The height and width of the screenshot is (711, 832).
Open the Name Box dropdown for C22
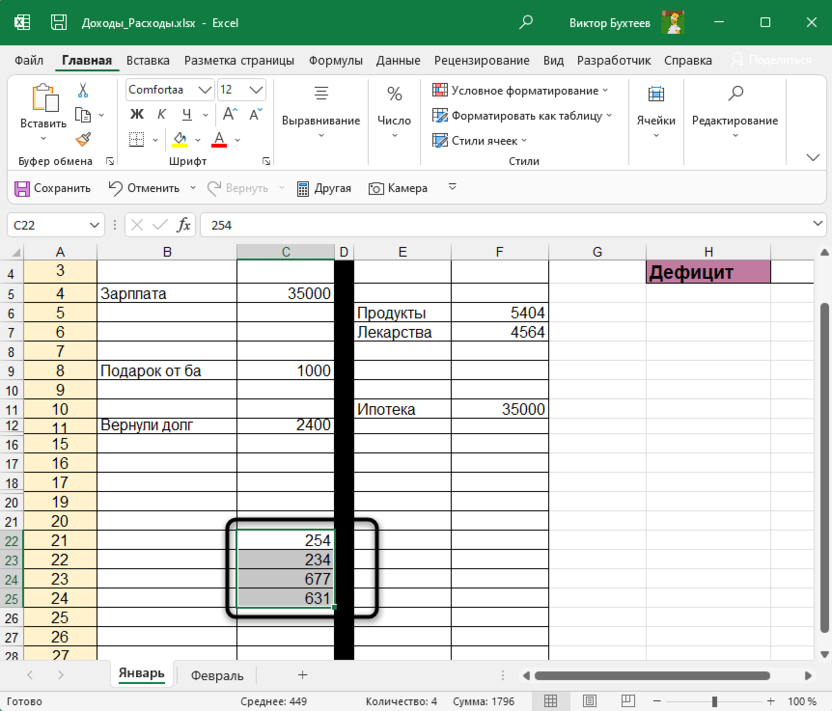click(x=95, y=225)
